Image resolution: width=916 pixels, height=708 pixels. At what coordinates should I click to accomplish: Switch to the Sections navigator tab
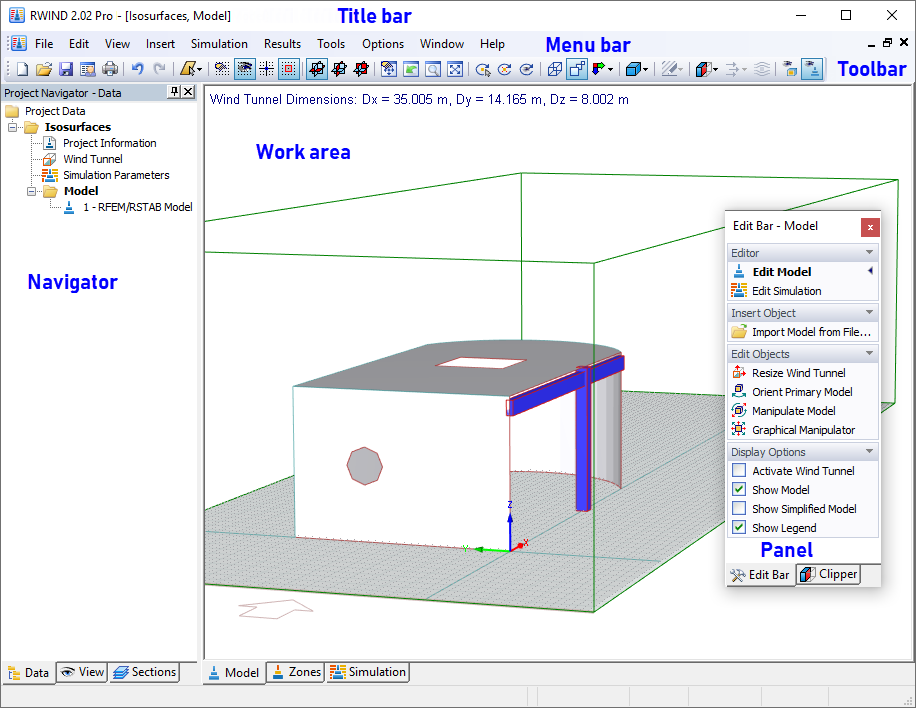click(144, 672)
